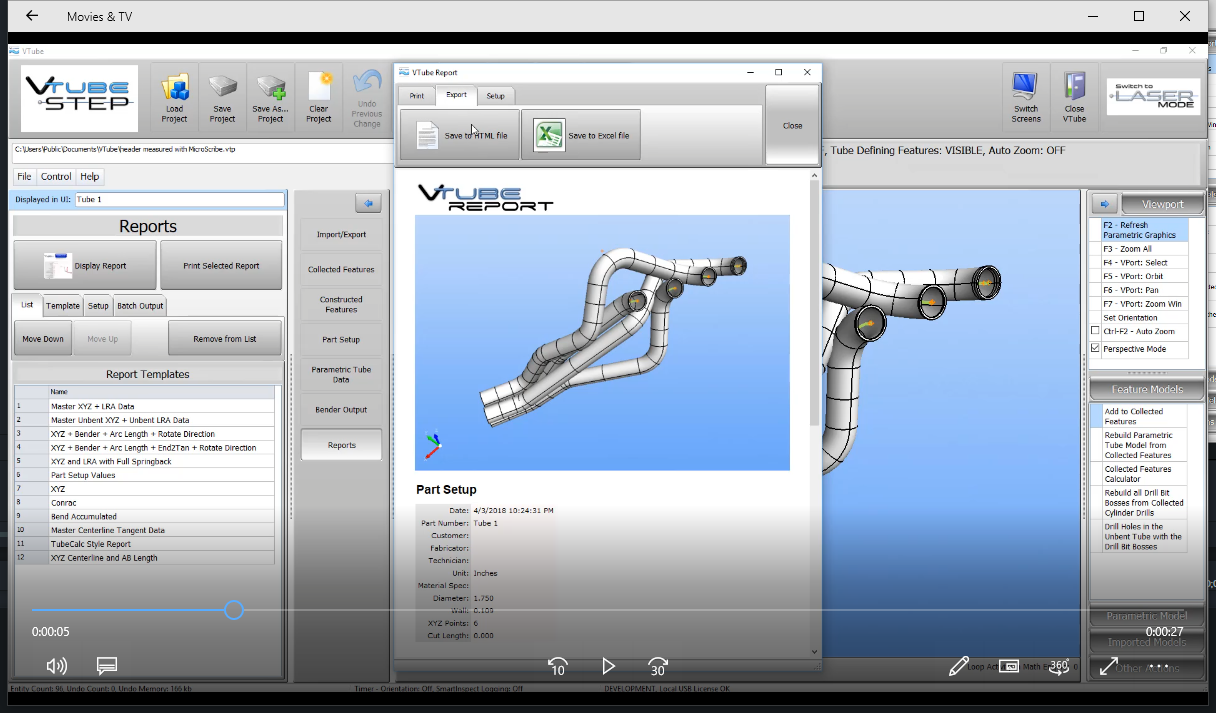1216x713 pixels.
Task: Toggle Perspective Mode checkbox
Action: coord(1095,349)
